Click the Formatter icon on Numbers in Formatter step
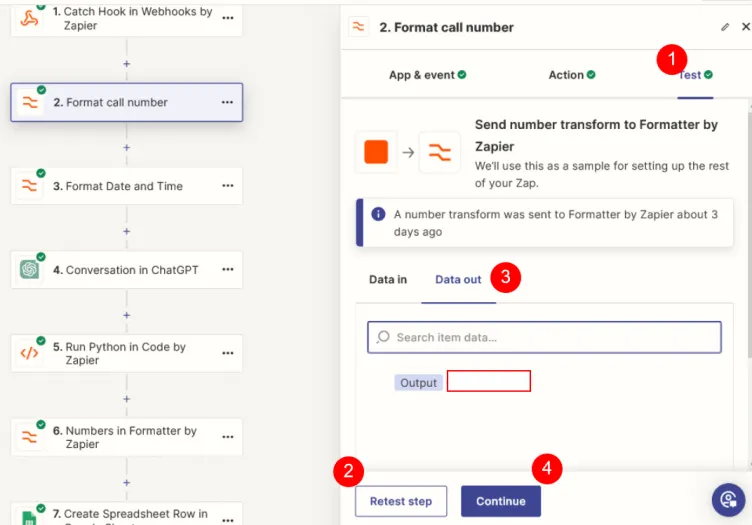Screen dimensions: 752x525 (x=29, y=437)
